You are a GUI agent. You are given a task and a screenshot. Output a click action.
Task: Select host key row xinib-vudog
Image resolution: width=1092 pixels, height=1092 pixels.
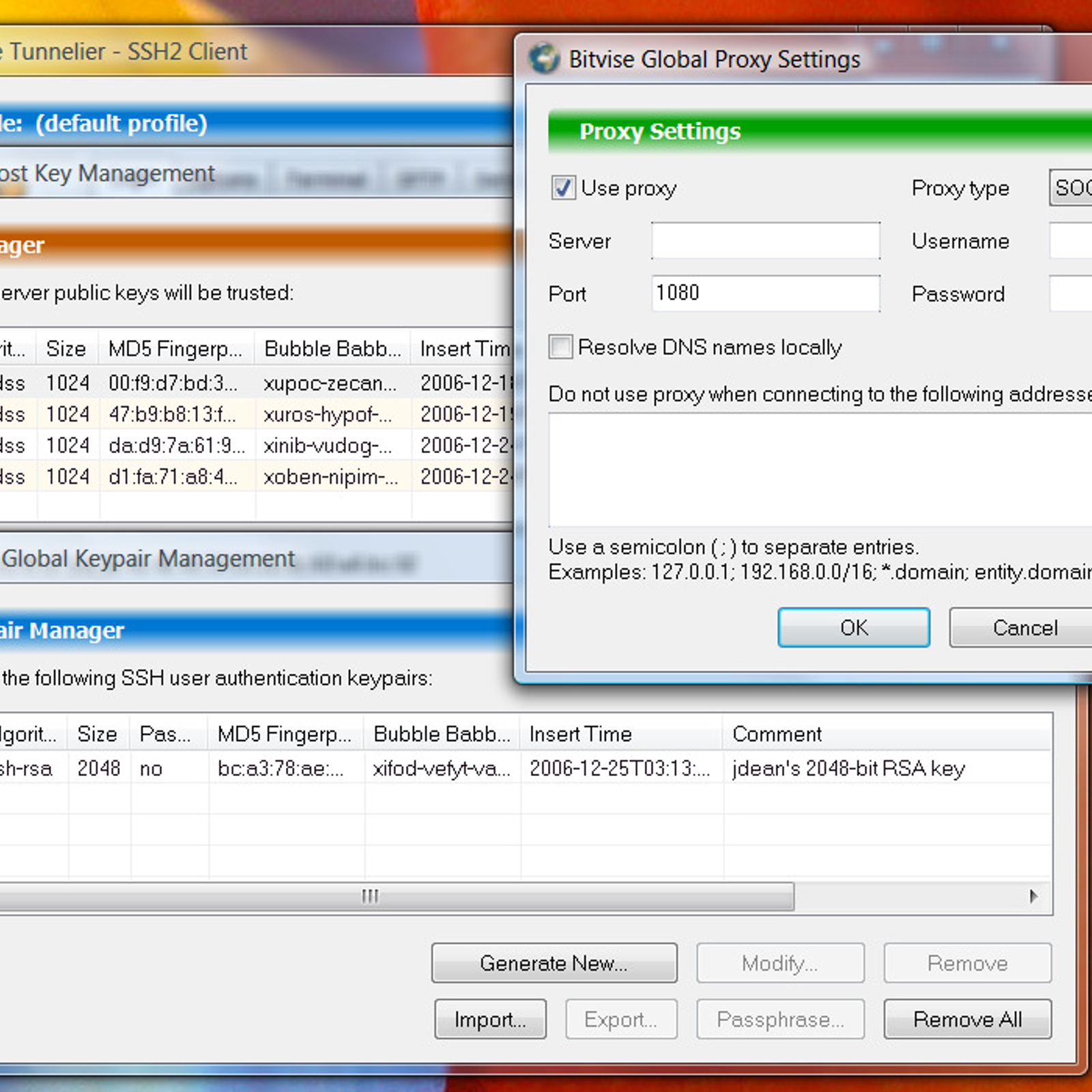[257, 446]
